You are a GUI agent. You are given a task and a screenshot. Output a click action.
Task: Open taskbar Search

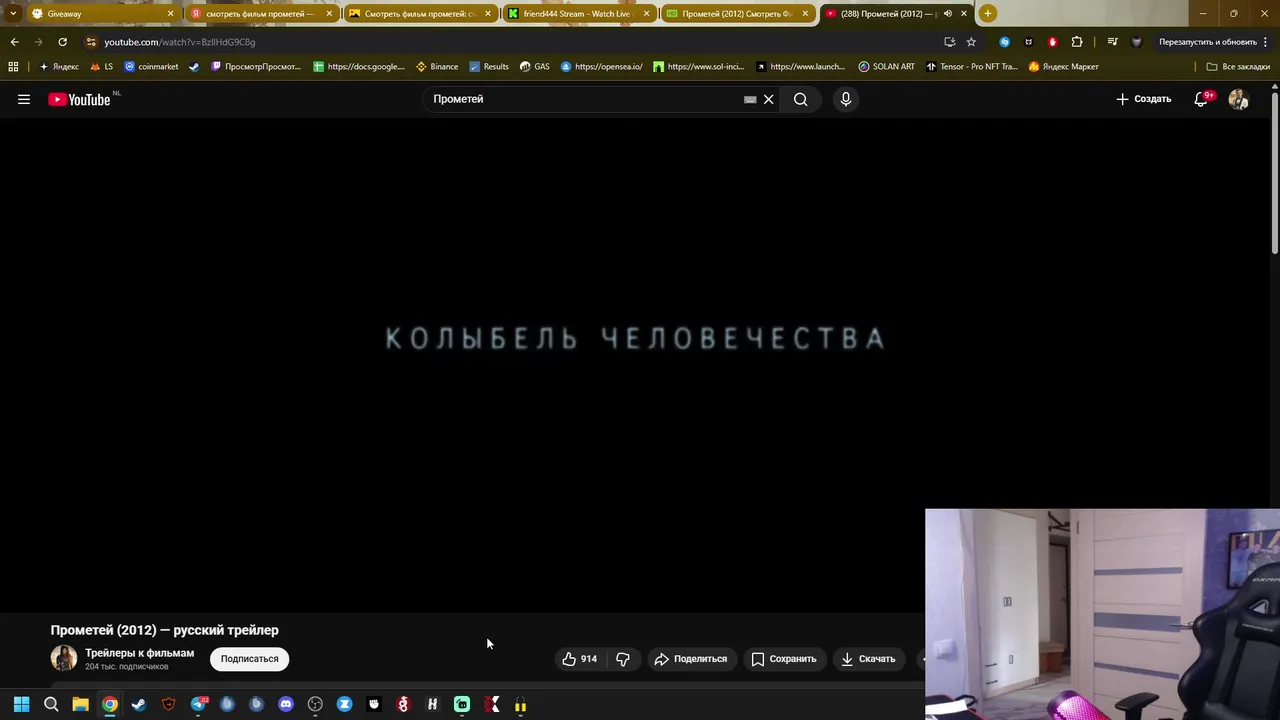(x=51, y=705)
